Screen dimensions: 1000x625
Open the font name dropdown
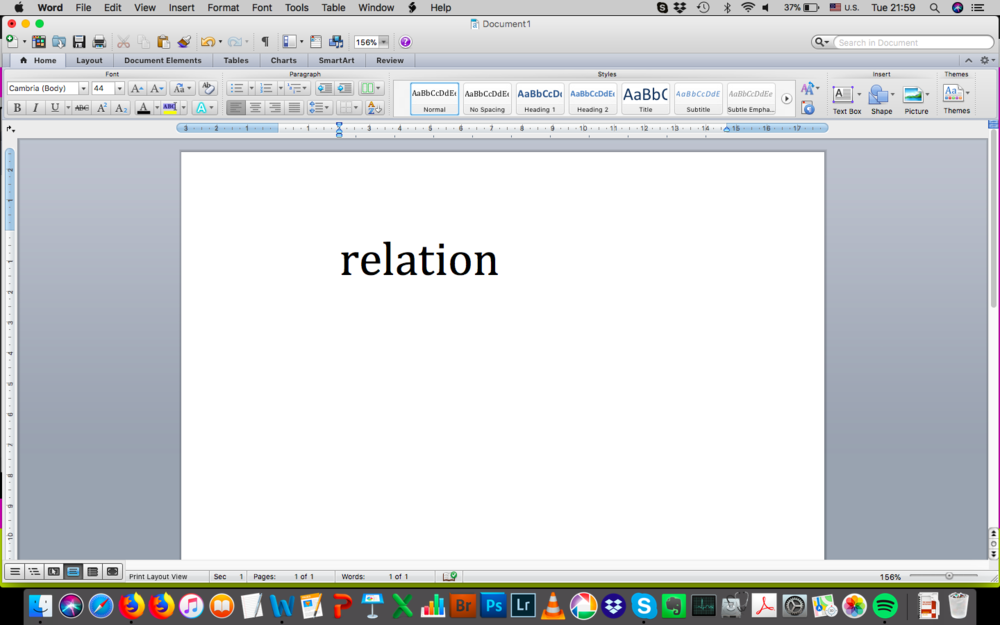tap(83, 89)
